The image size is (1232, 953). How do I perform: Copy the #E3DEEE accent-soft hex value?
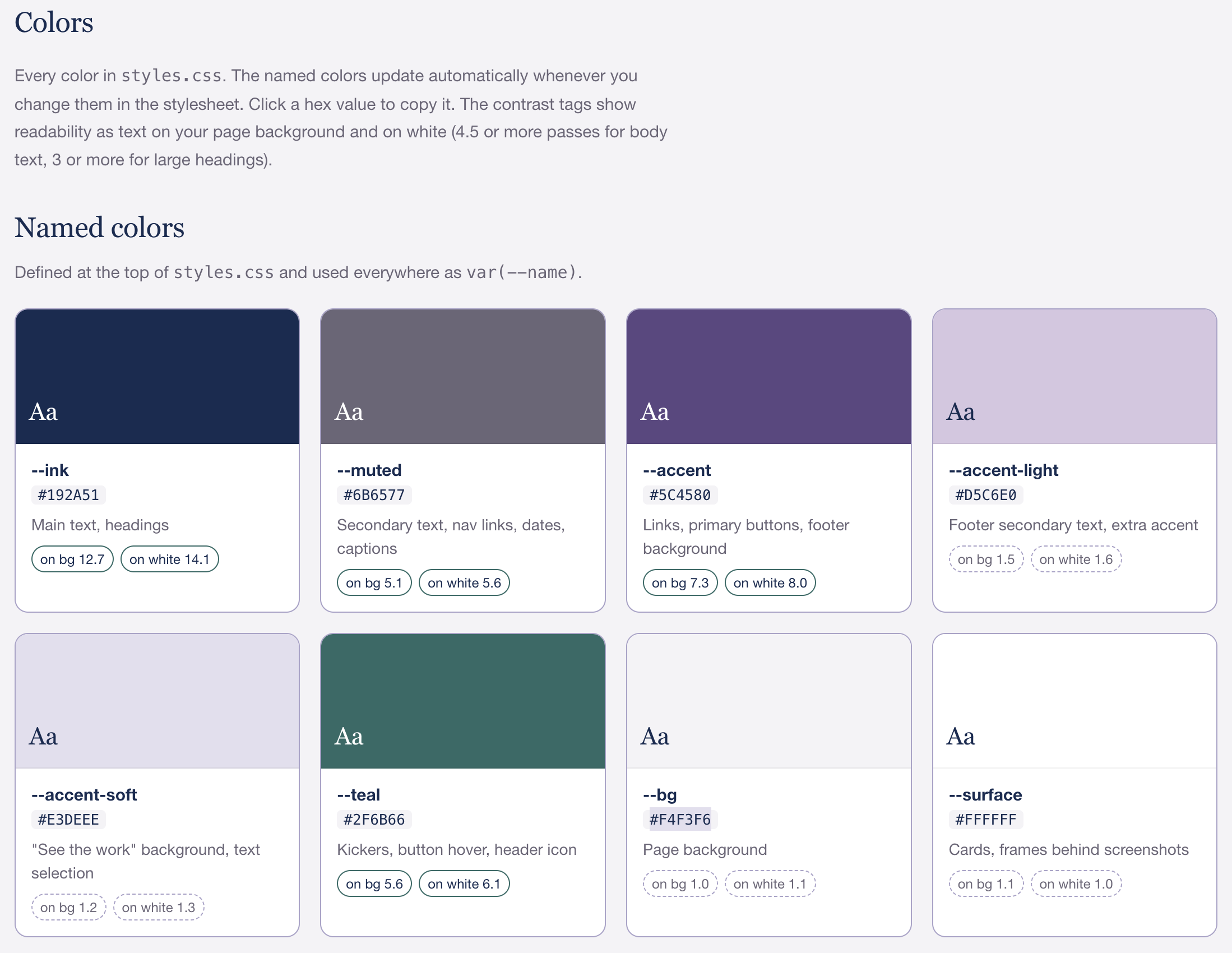coord(68,819)
